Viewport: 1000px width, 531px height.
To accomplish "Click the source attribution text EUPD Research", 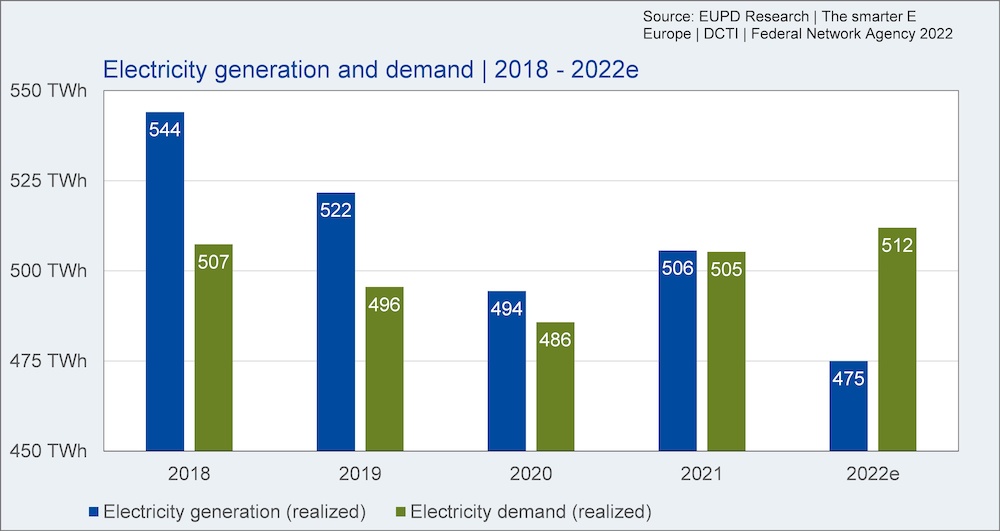I will pyautogui.click(x=745, y=16).
